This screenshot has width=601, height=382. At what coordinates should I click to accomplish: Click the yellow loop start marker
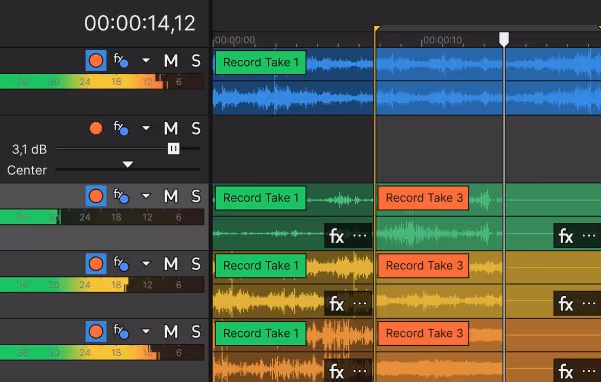pos(377,29)
